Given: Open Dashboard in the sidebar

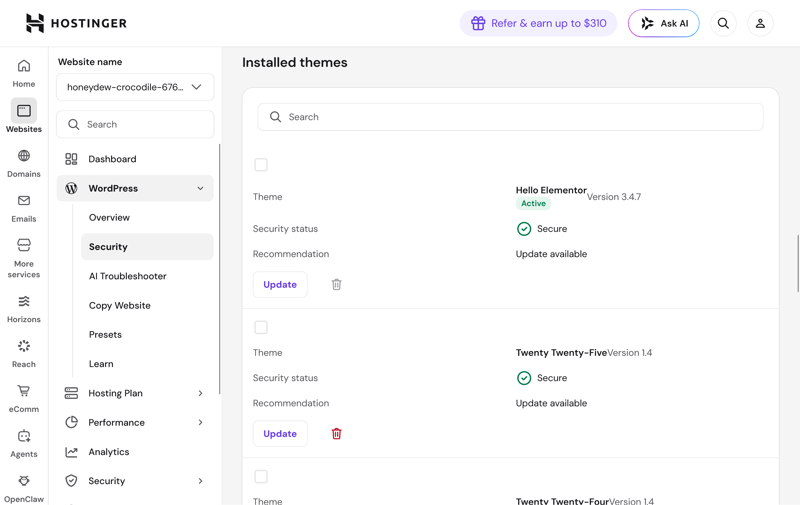Looking at the screenshot, I should [135, 159].
